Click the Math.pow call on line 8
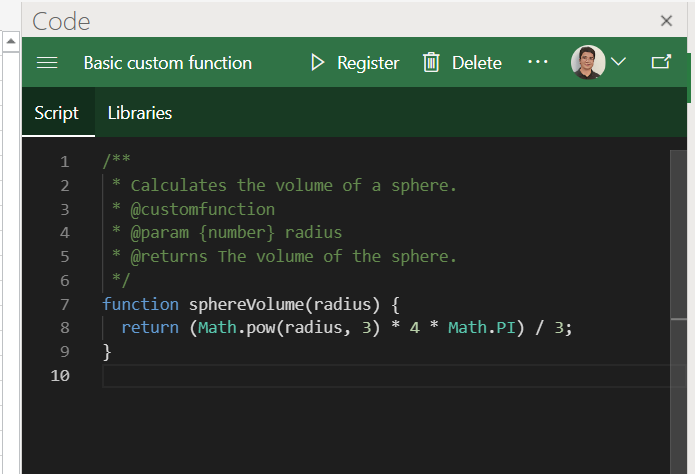 [236, 328]
